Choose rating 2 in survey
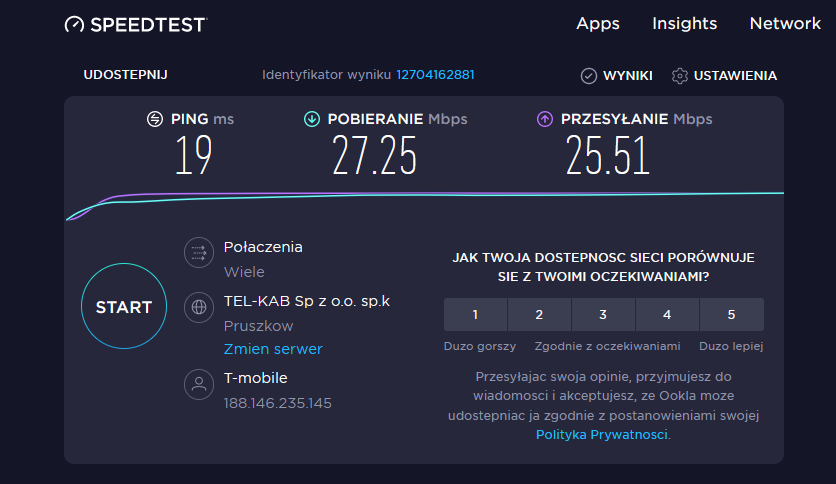This screenshot has height=484, width=836. (539, 314)
